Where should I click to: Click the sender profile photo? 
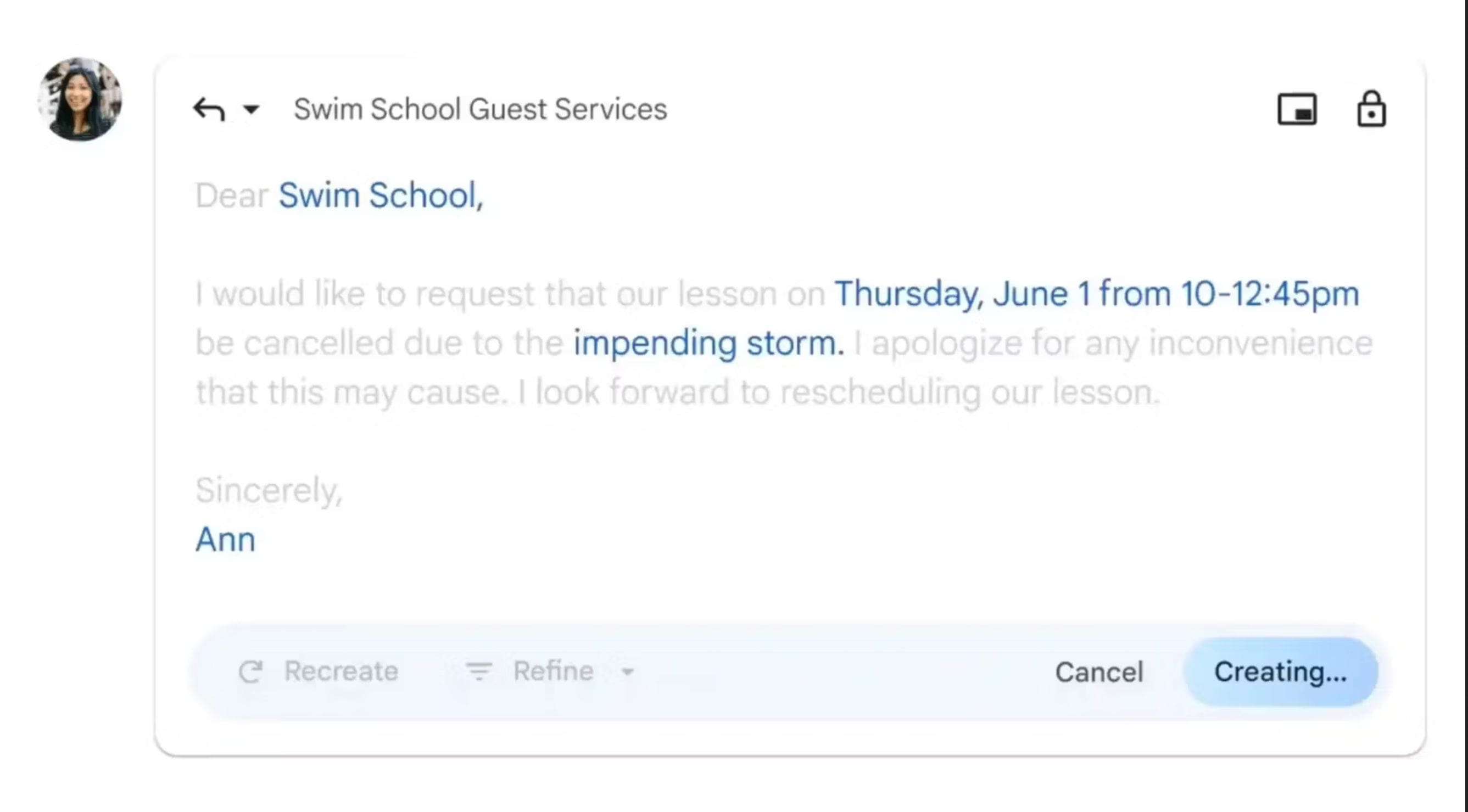coord(80,100)
